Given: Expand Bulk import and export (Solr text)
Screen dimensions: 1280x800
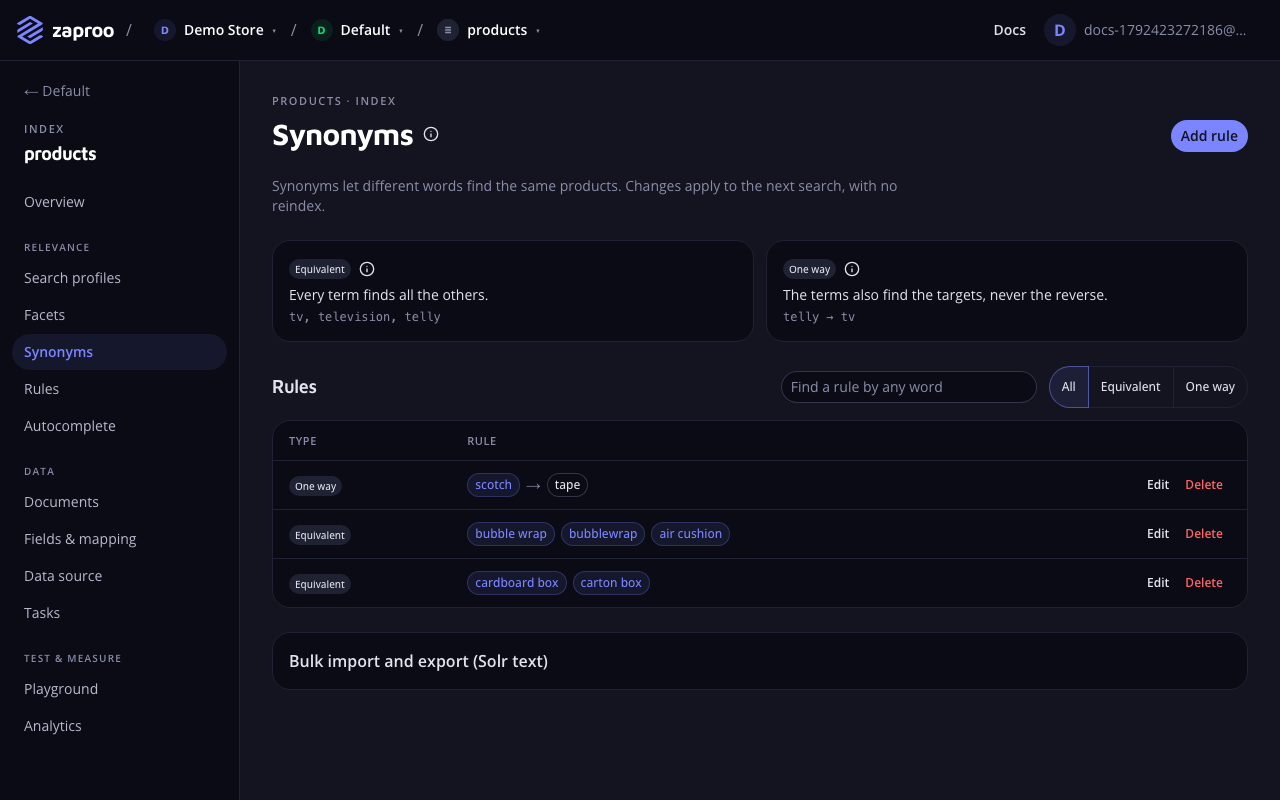Looking at the screenshot, I should point(760,661).
